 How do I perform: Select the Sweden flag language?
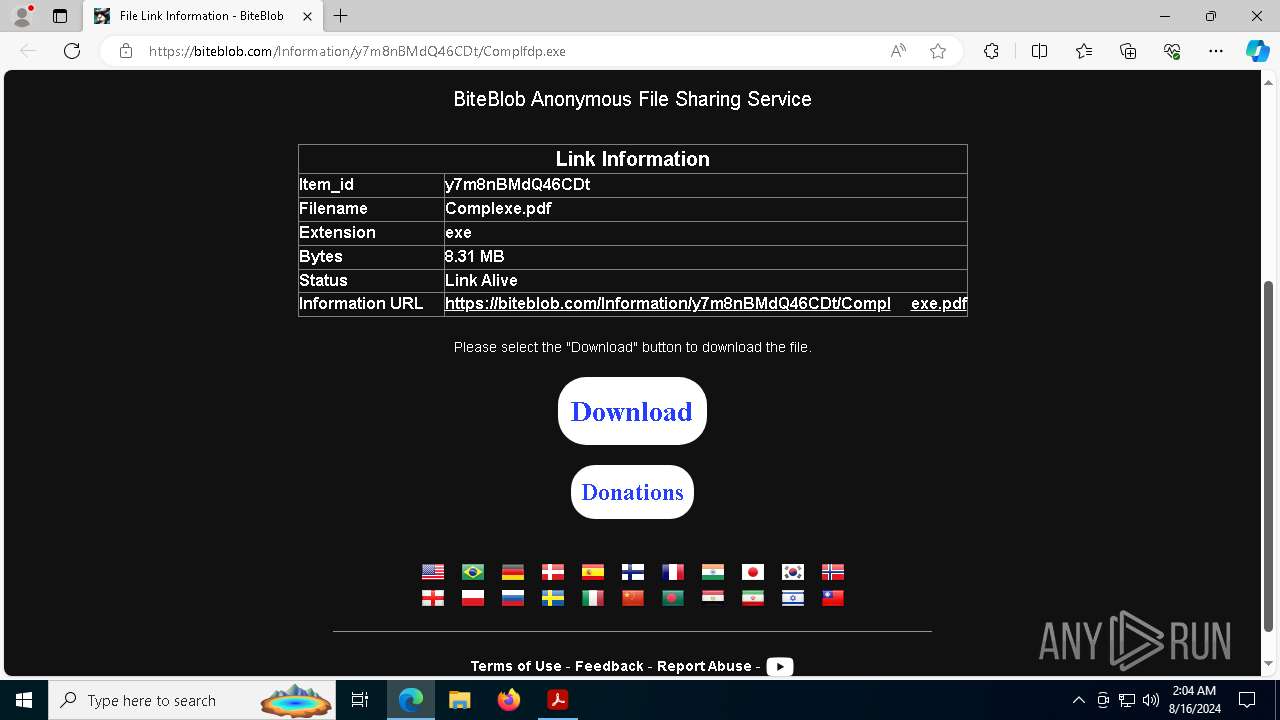click(553, 598)
